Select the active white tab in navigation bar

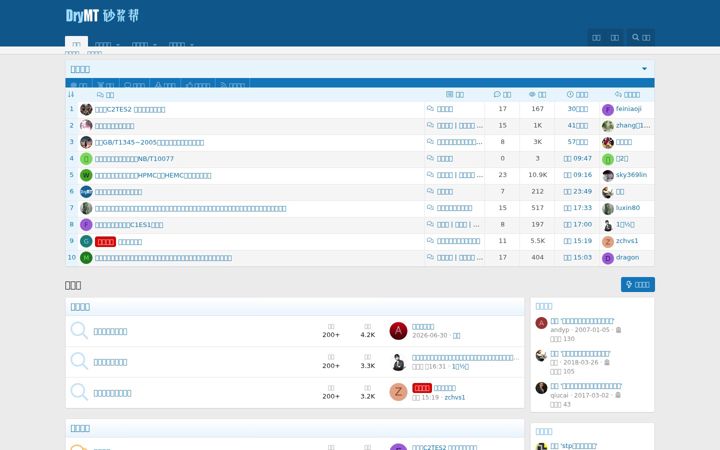point(76,42)
